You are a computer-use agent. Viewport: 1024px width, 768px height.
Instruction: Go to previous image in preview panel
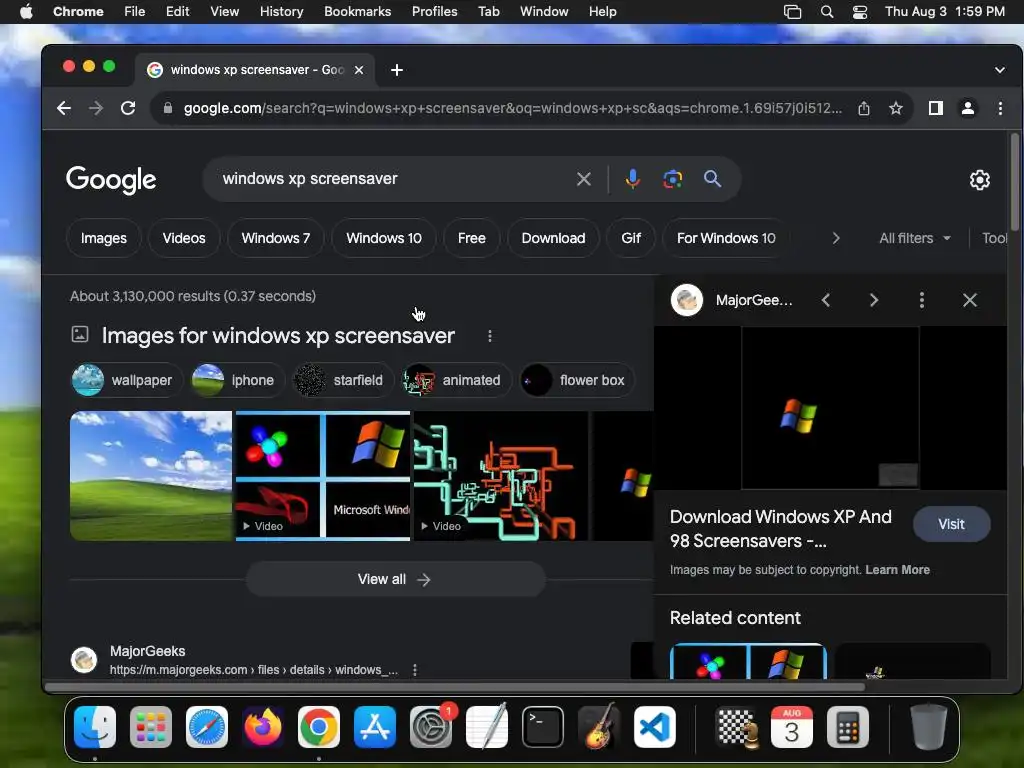pyautogui.click(x=825, y=300)
